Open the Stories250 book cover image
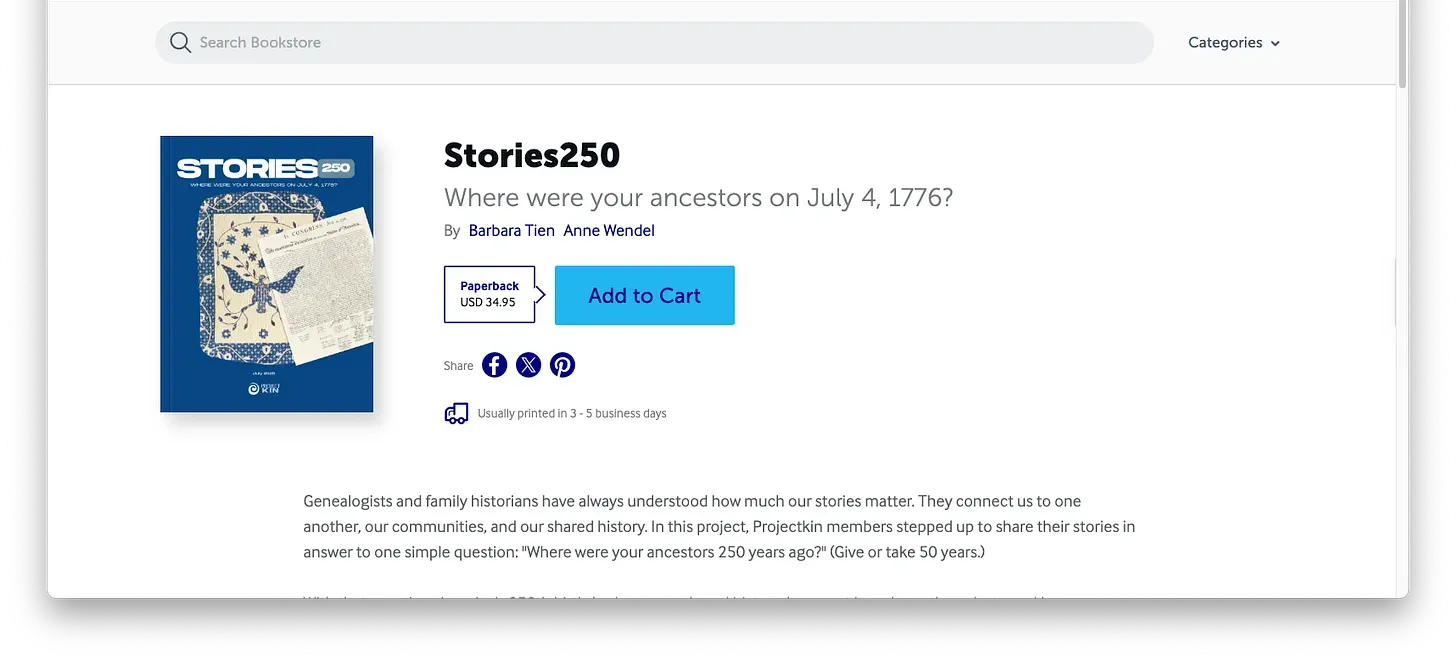1456x661 pixels. pyautogui.click(x=267, y=274)
